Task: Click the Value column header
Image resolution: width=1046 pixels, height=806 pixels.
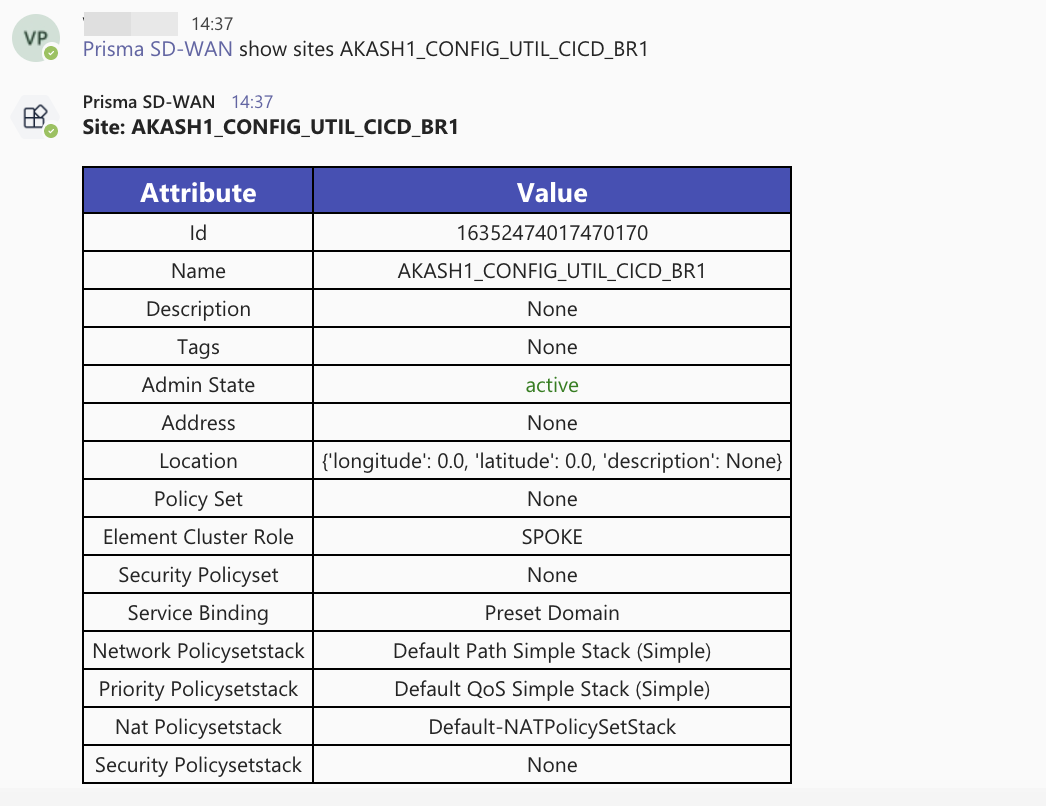Action: pyautogui.click(x=552, y=191)
